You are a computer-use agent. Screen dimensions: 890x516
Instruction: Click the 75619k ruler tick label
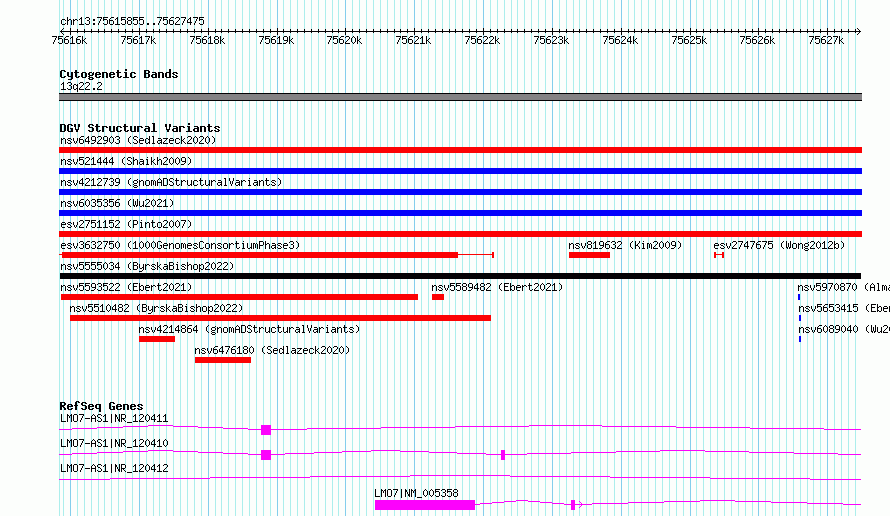pos(276,40)
